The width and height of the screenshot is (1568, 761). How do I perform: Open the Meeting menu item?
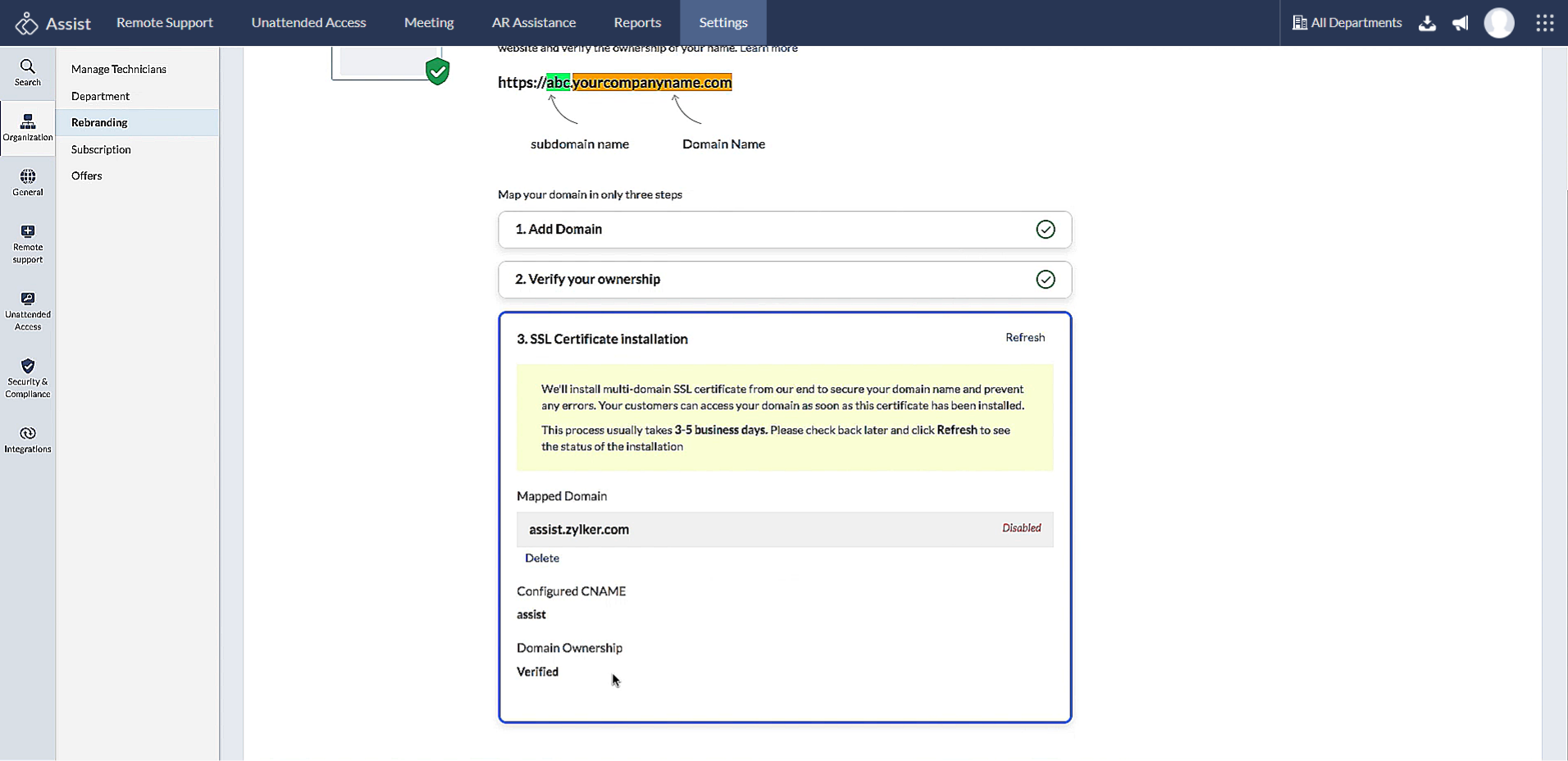428,22
